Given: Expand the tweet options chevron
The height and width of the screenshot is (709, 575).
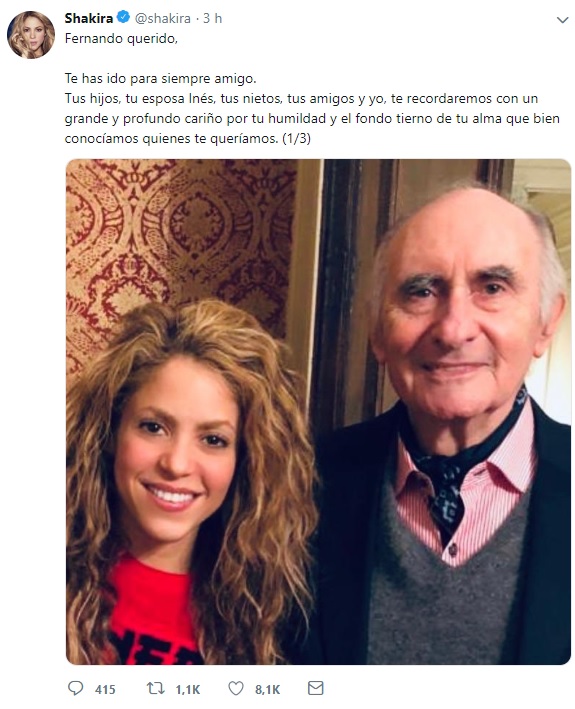Looking at the screenshot, I should coord(562,20).
